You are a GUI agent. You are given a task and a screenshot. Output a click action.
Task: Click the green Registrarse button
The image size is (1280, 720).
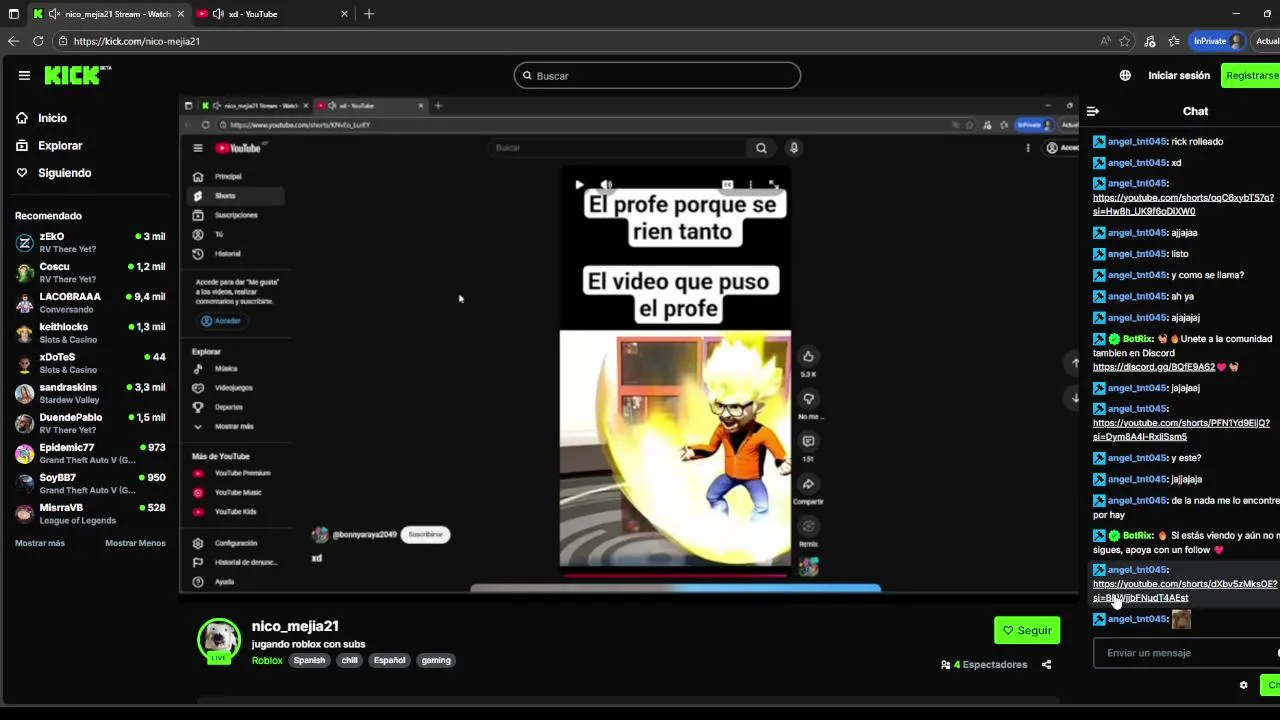[x=1252, y=75]
